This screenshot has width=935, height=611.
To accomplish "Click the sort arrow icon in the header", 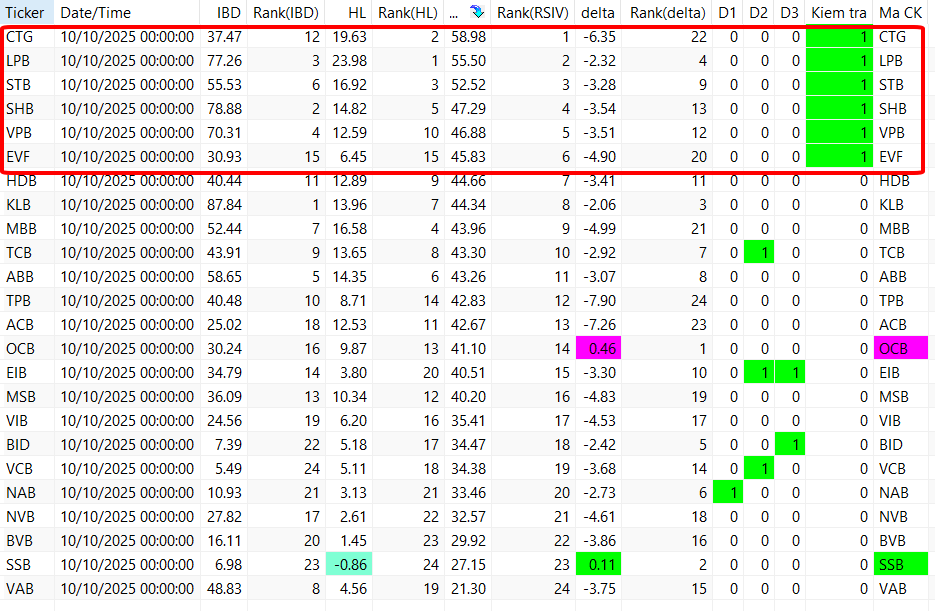I will [476, 12].
